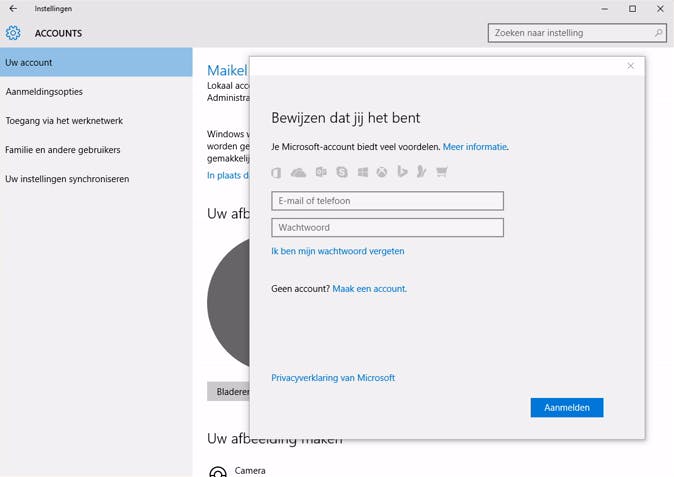The height and width of the screenshot is (477, 674).
Task: Focus the Wachtwoord field
Action: (387, 227)
